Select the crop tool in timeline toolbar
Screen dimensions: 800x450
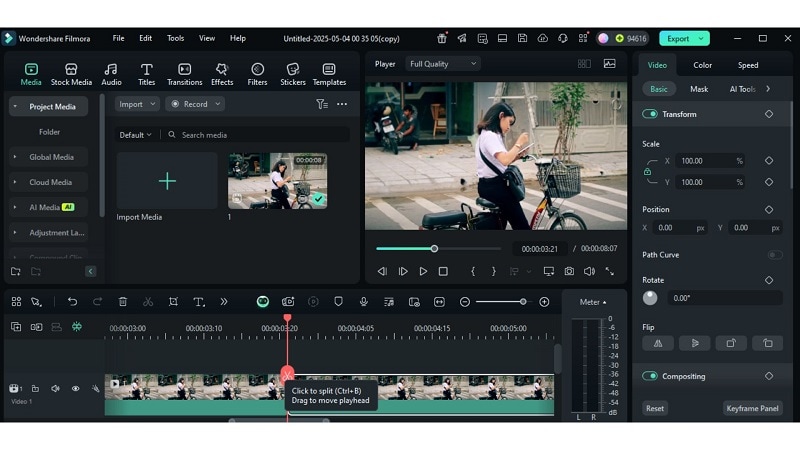pos(173,302)
